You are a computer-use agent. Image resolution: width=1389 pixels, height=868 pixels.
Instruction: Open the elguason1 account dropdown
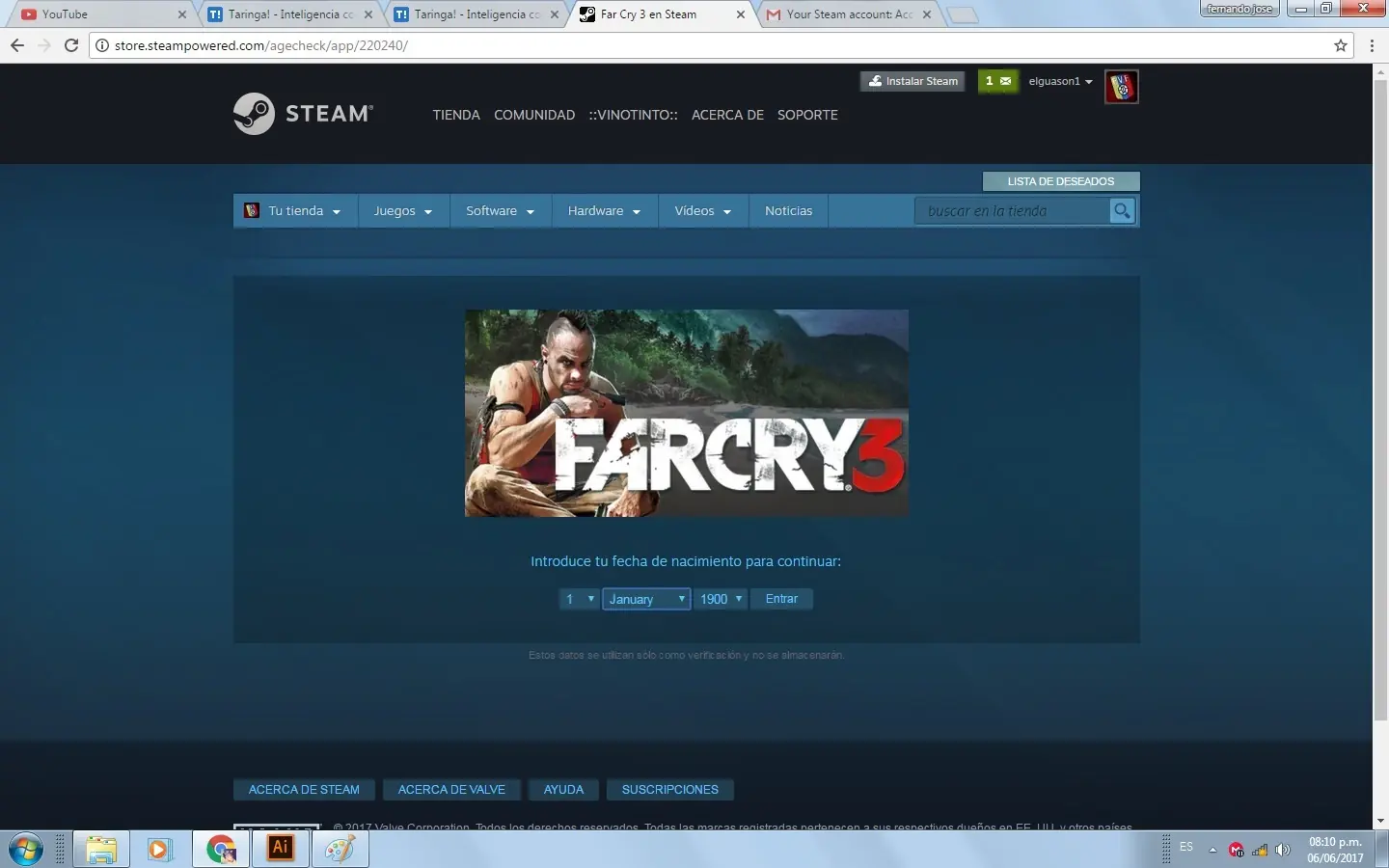coord(1060,82)
